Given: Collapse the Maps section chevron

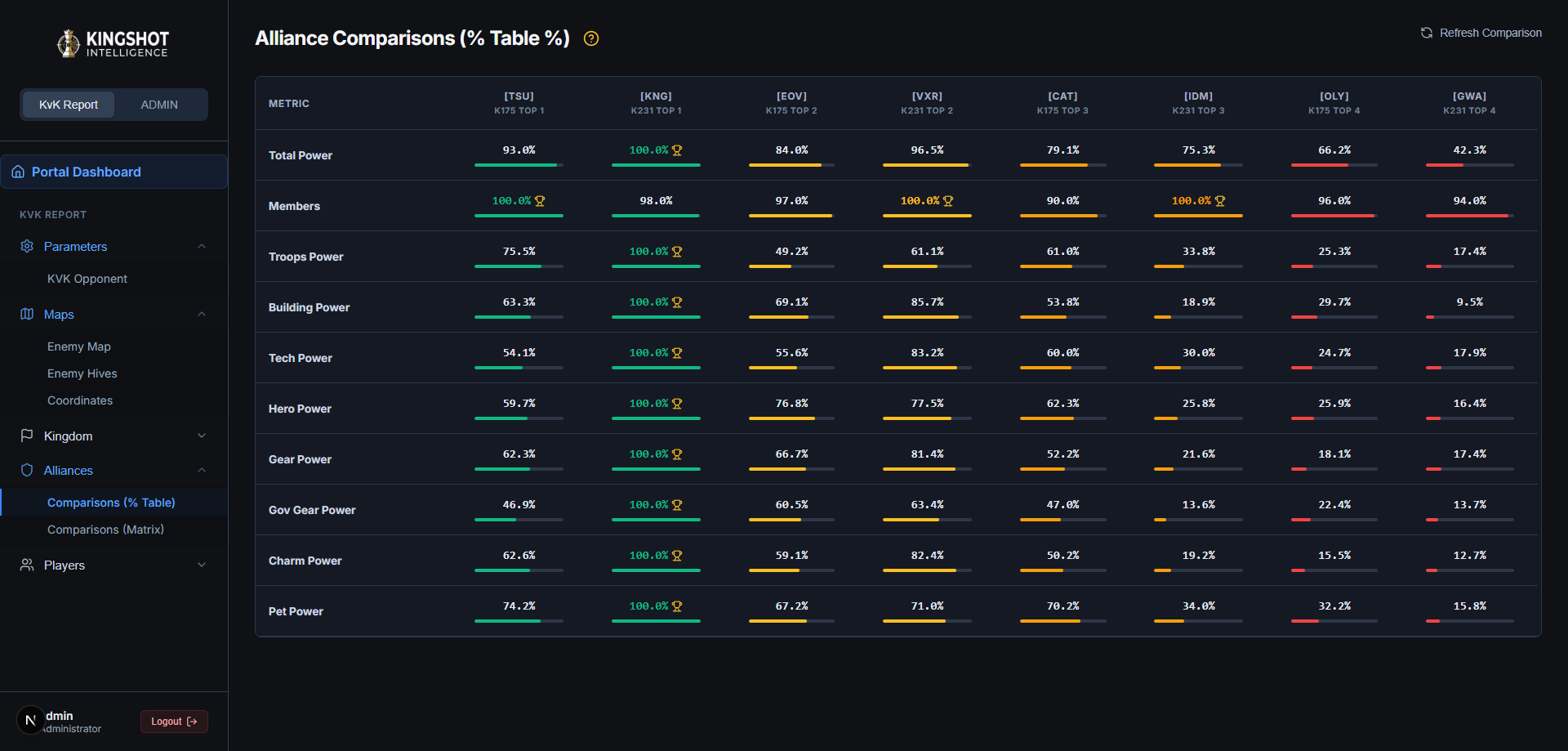Looking at the screenshot, I should click(202, 314).
